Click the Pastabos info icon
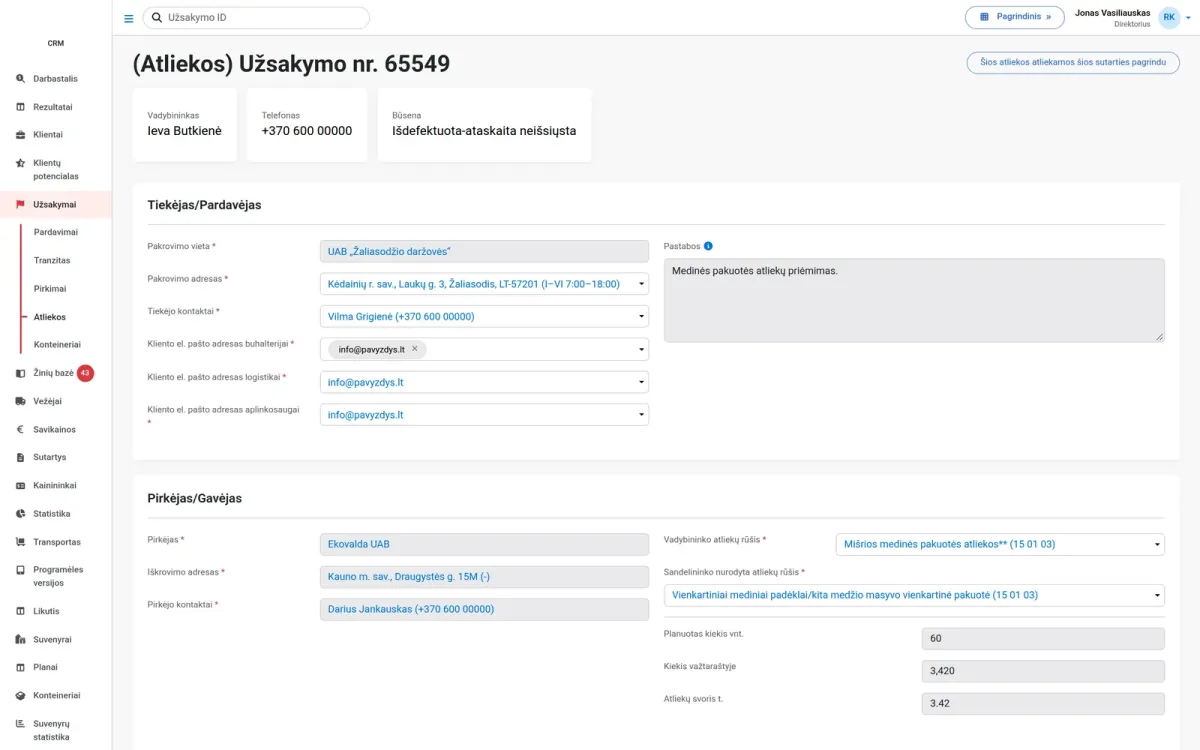 tap(708, 246)
